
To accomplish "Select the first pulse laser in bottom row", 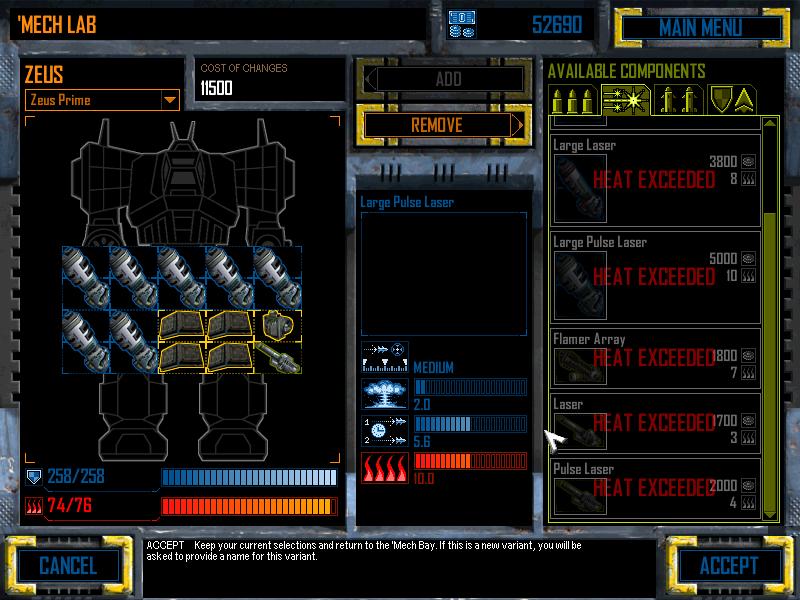I will 86,342.
